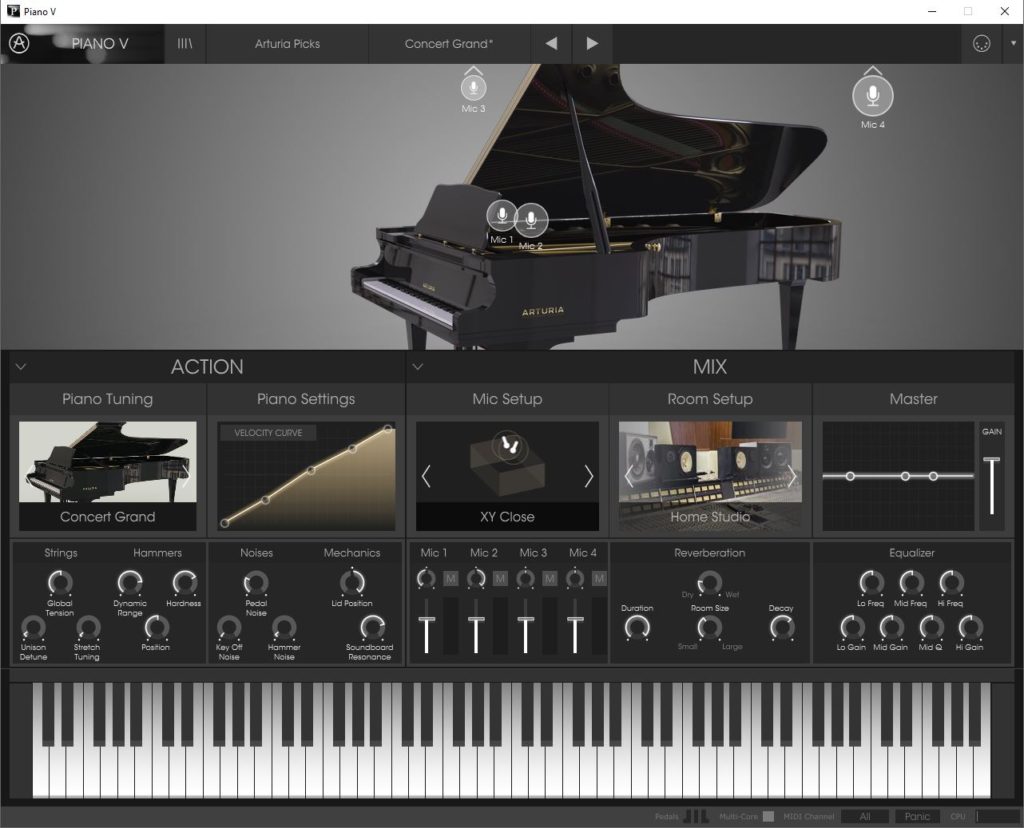1024x828 pixels.
Task: Raise Mic 3 using chevron above it
Action: (473, 70)
